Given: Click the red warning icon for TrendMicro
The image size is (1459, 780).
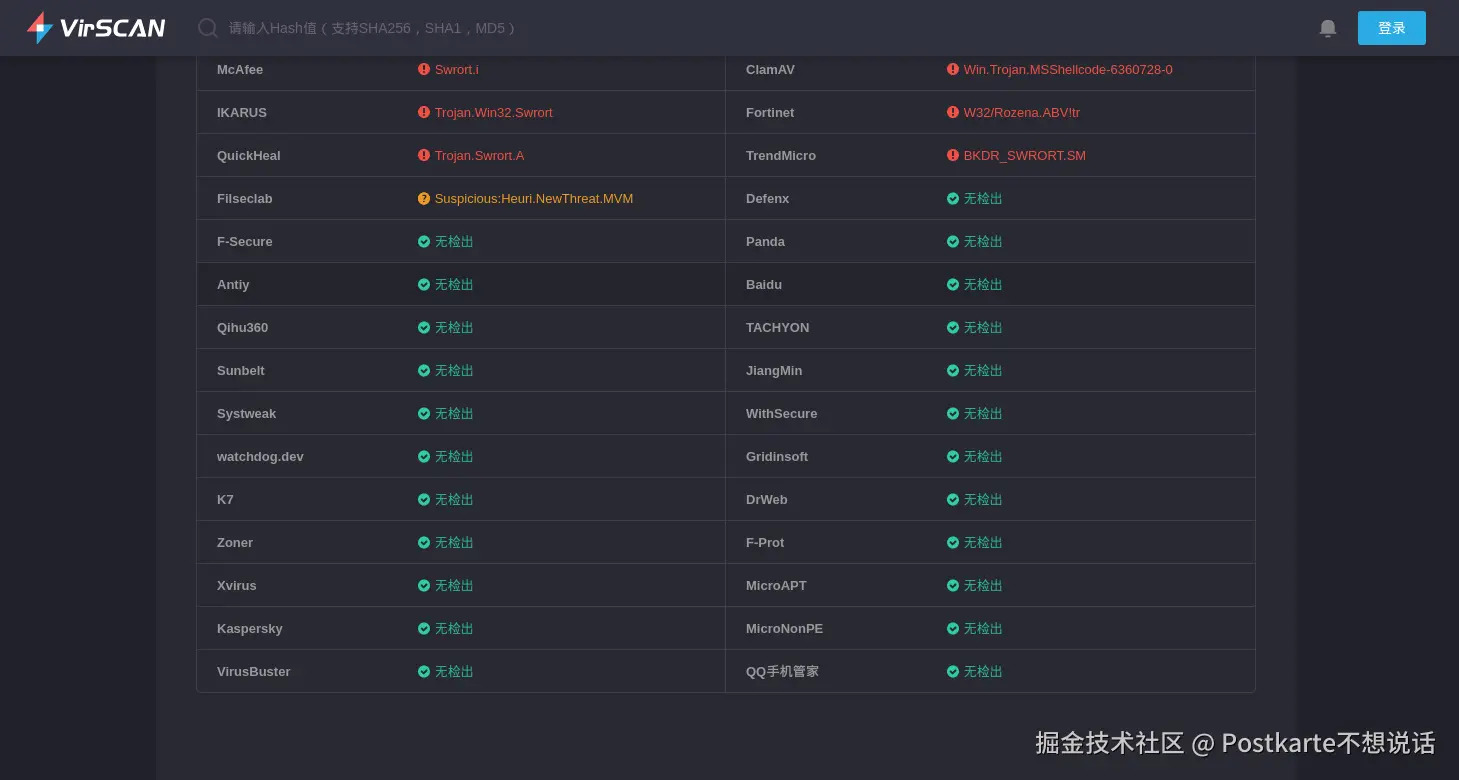Looking at the screenshot, I should point(953,156).
